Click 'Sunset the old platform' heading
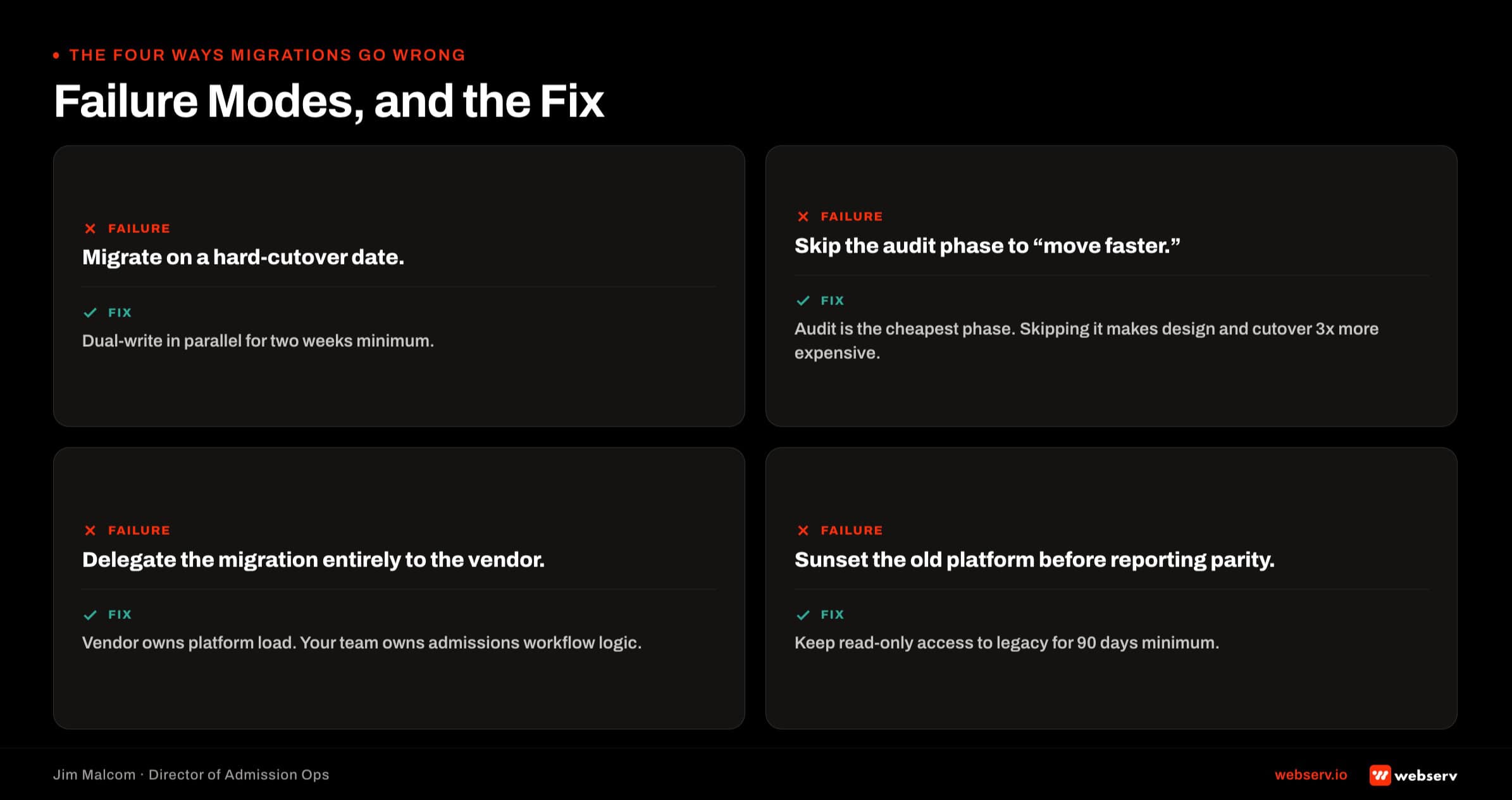 point(1034,559)
